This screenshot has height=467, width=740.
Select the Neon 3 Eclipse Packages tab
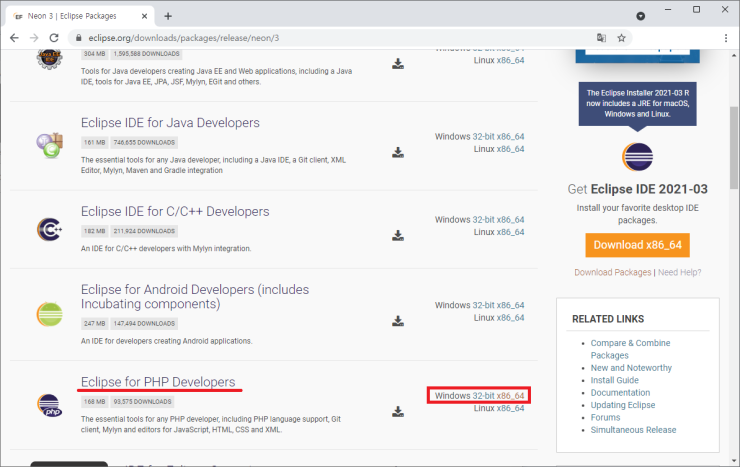click(75, 16)
